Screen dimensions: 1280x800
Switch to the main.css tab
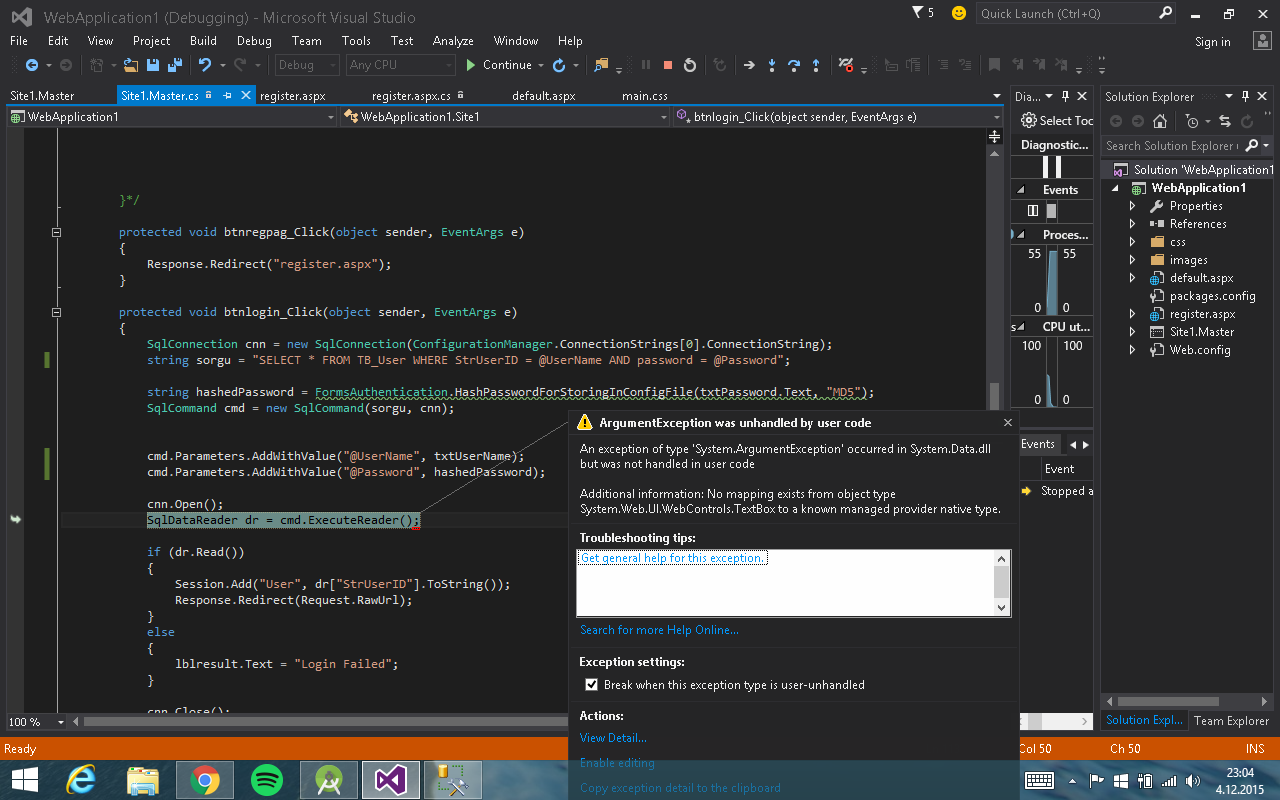click(x=645, y=96)
